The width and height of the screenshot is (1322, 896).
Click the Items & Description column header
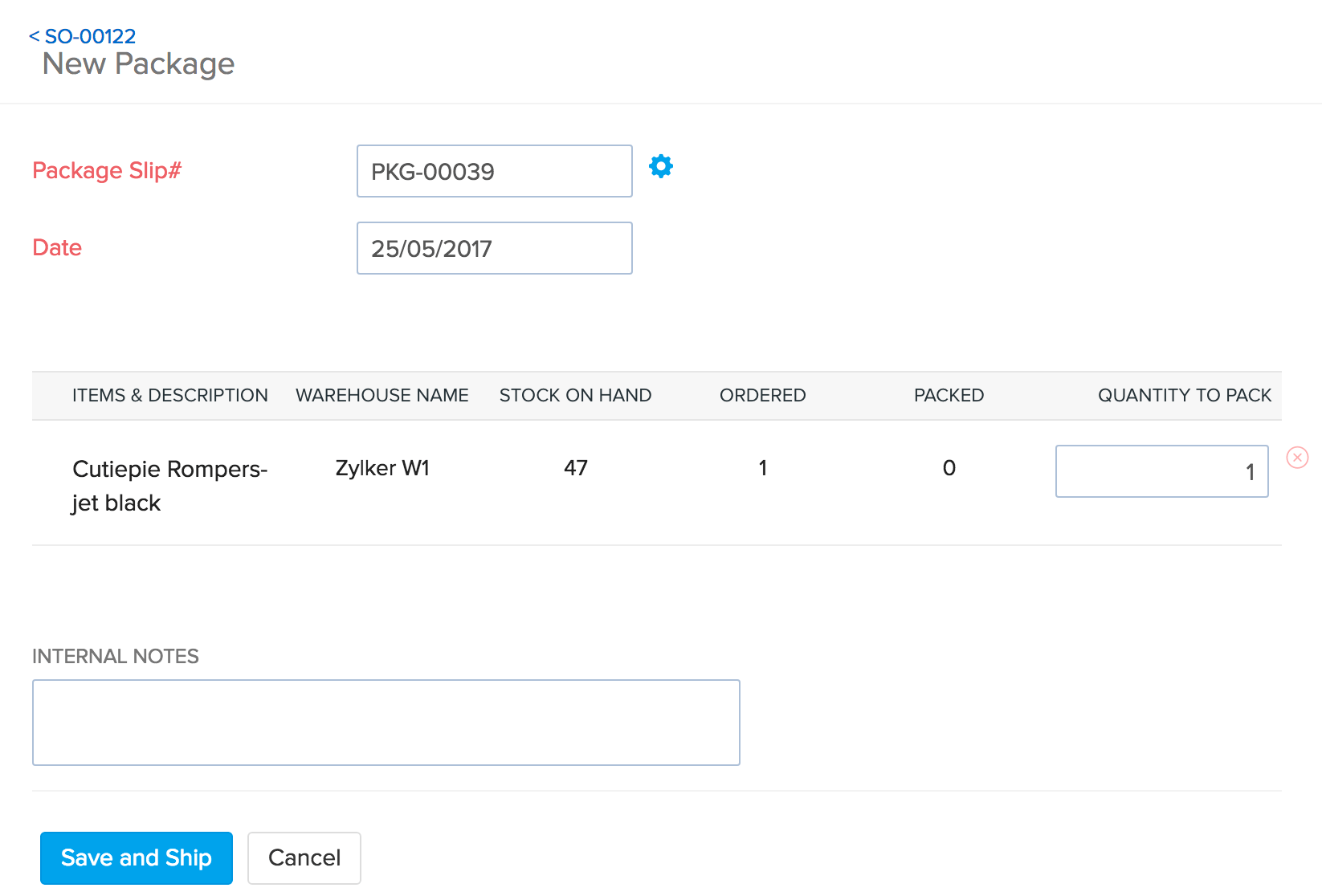[x=169, y=395]
